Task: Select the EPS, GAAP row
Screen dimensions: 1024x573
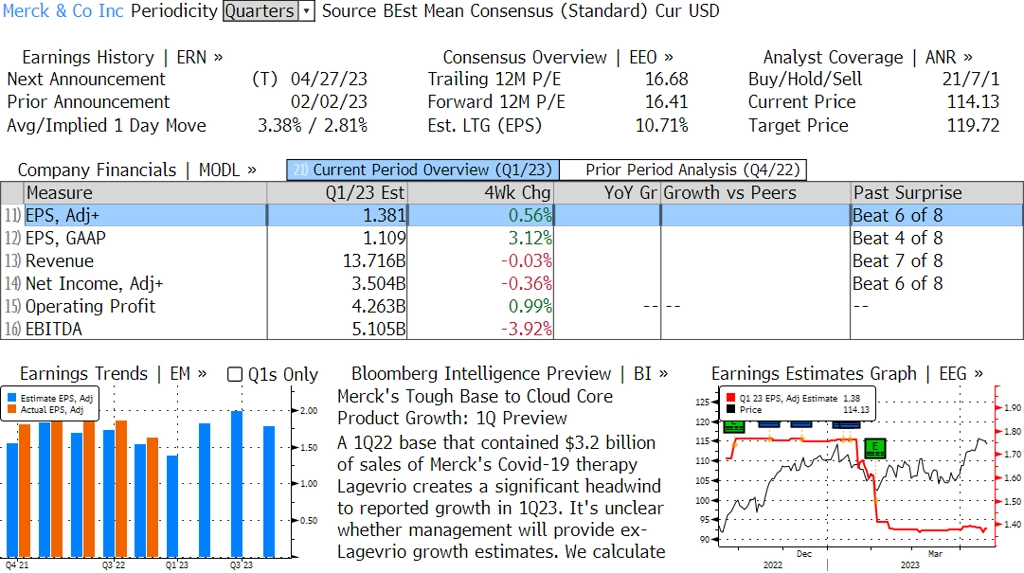Action: 512,238
